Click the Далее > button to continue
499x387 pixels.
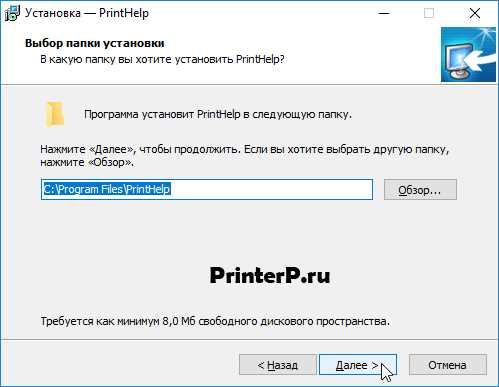[358, 365]
